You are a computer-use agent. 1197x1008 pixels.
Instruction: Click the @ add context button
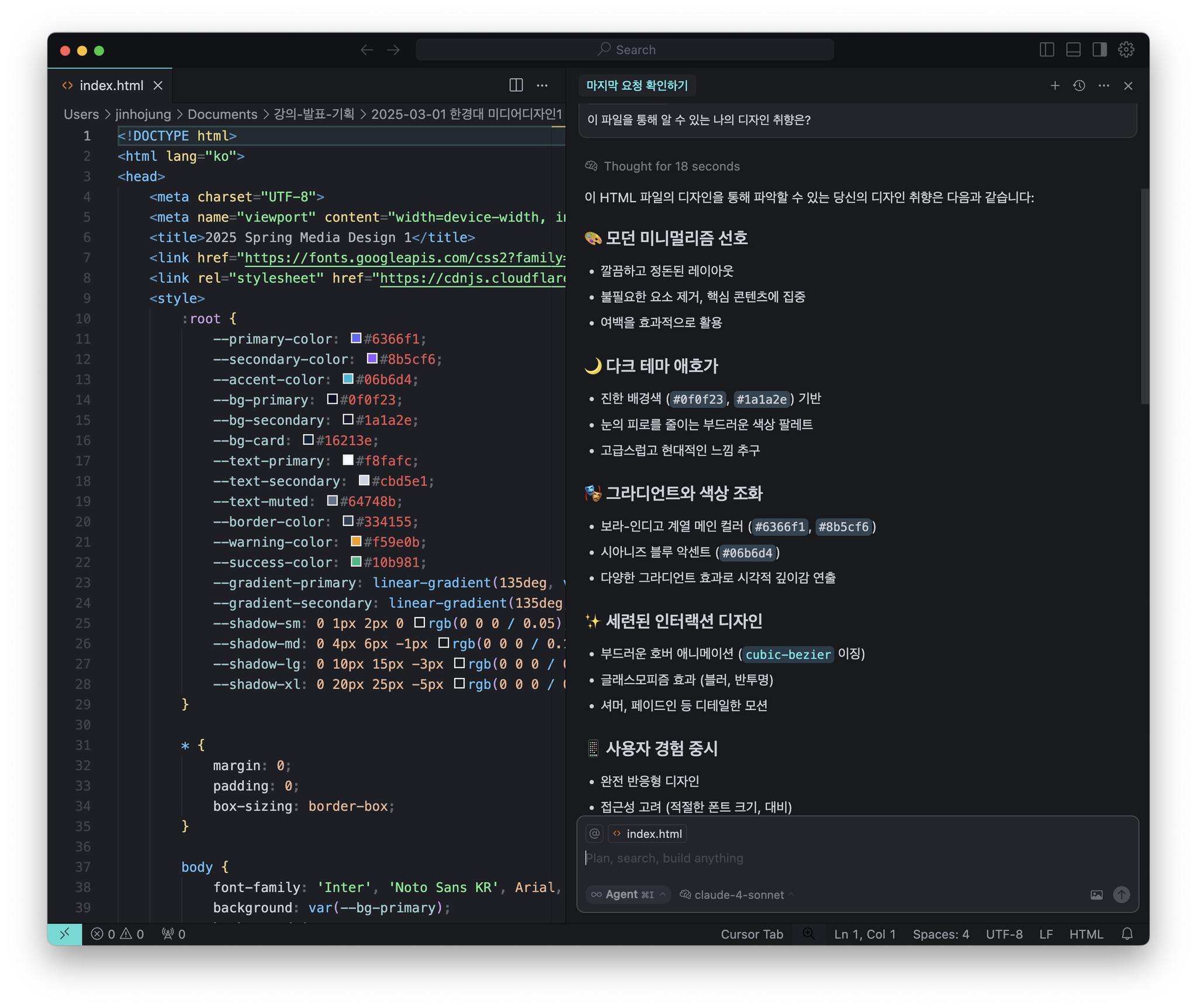click(x=594, y=834)
